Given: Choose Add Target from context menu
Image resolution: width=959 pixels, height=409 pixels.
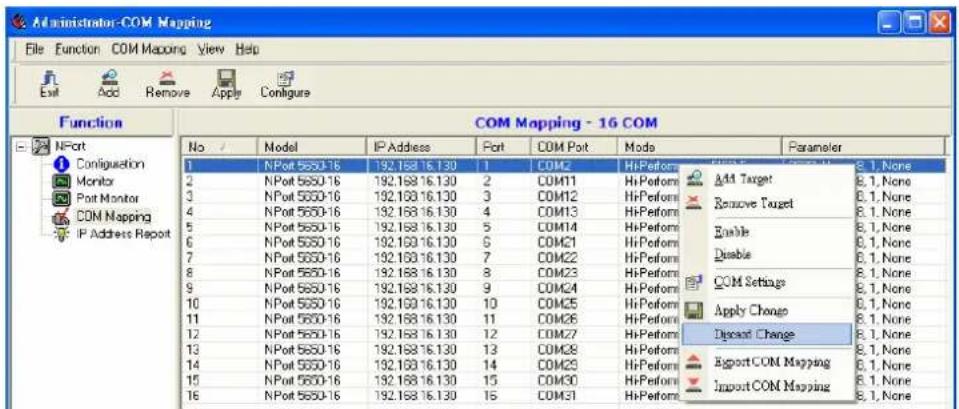Looking at the screenshot, I should 767,180.
